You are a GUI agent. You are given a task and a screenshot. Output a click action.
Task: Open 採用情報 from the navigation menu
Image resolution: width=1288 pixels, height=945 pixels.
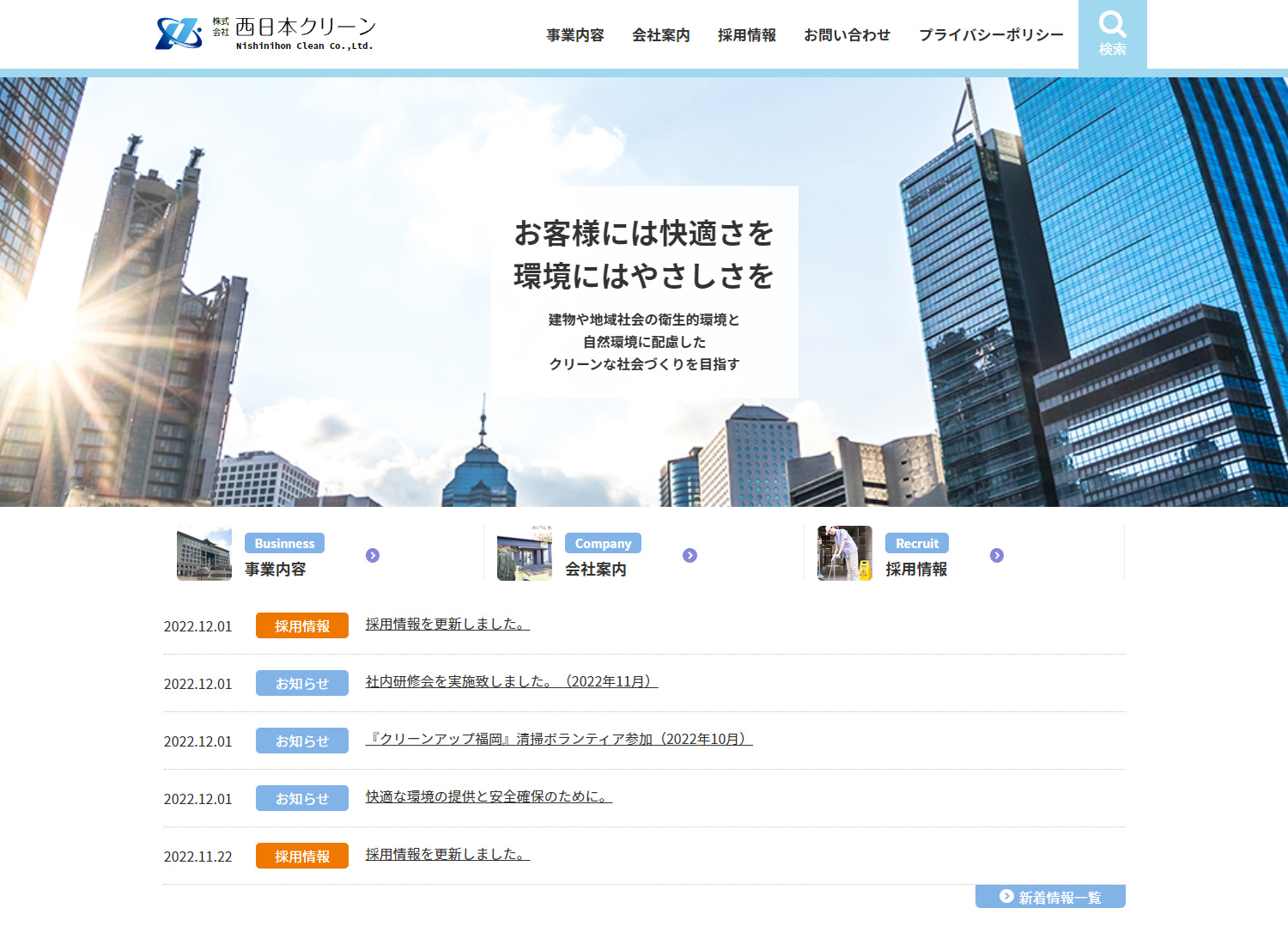746,35
